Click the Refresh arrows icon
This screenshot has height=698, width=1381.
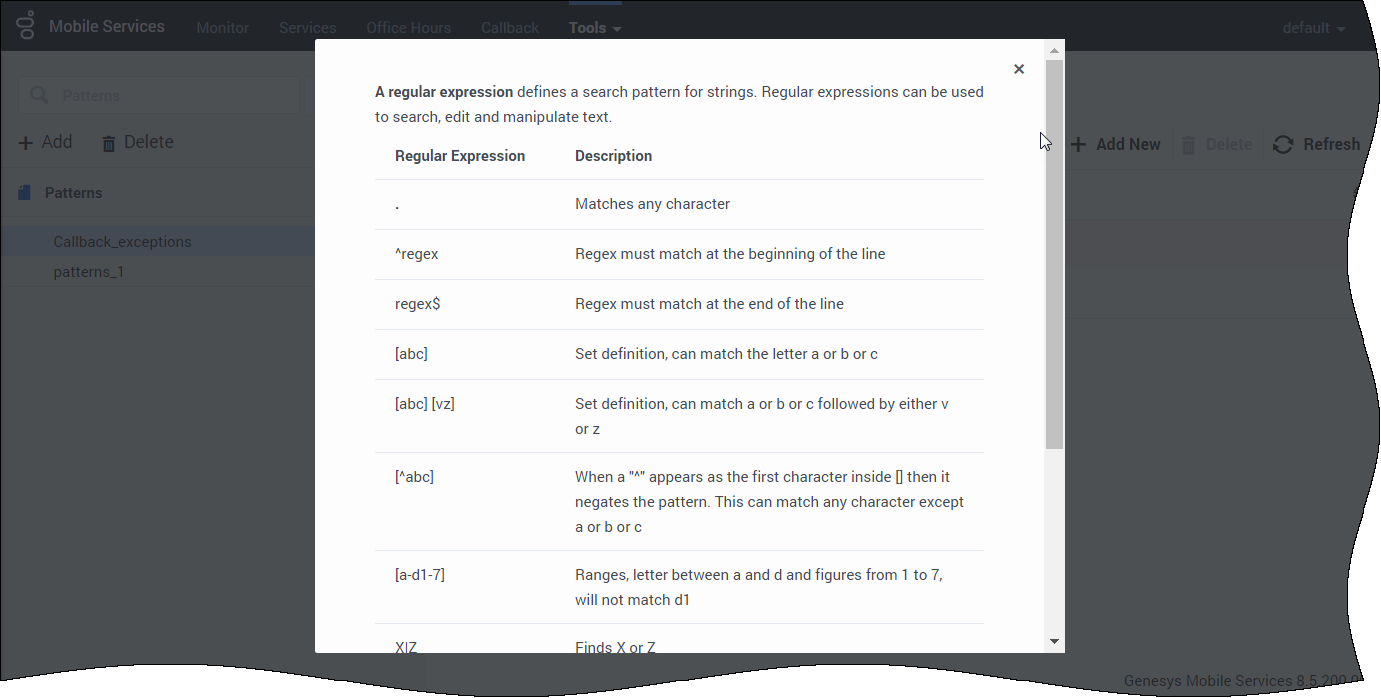click(x=1283, y=145)
